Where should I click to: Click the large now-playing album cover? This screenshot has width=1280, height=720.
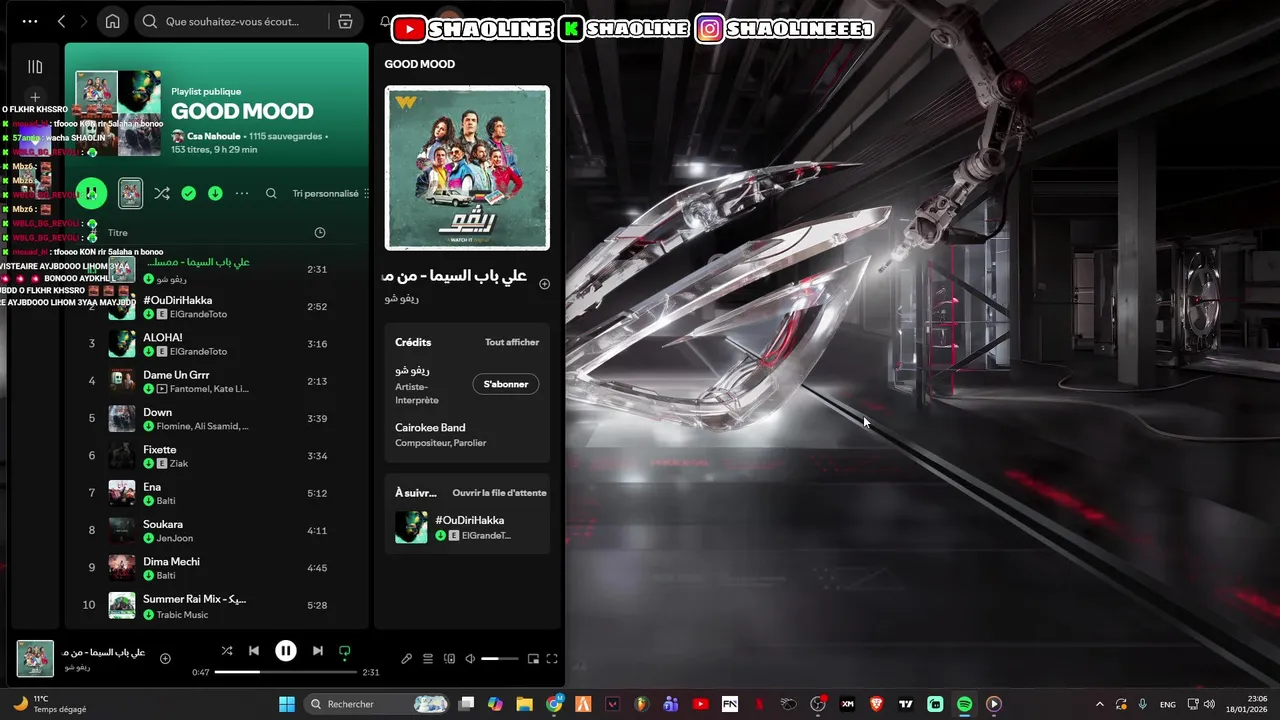(467, 168)
